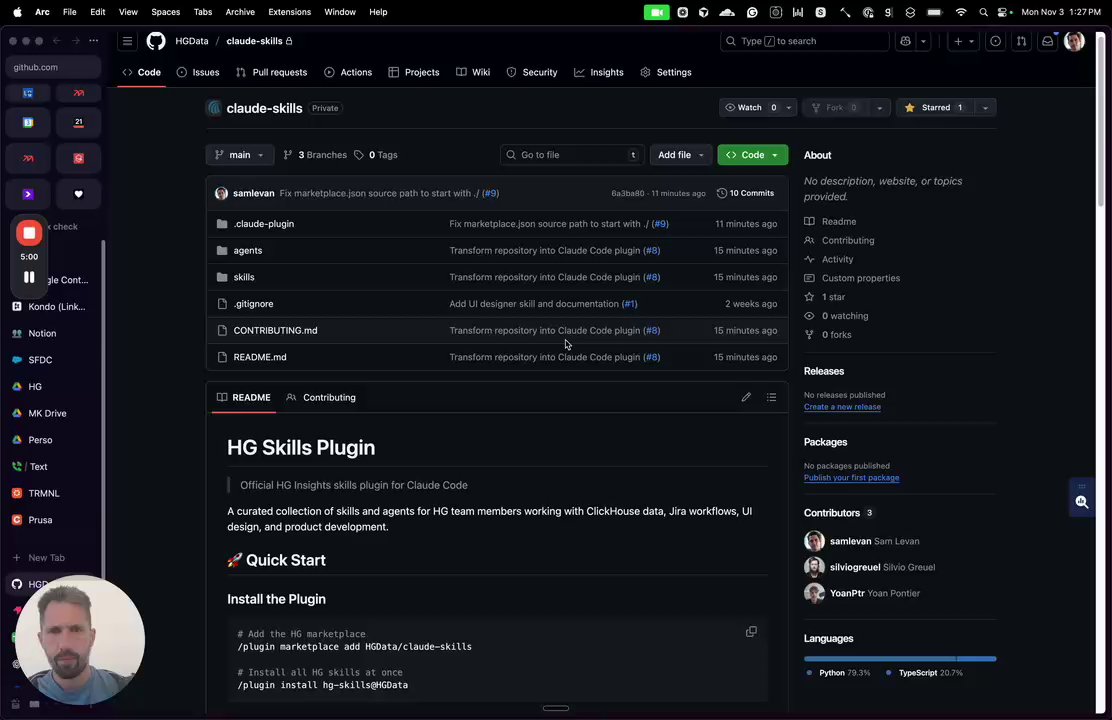Viewport: 1112px width, 720px height.
Task: Open the Projects tab
Action: [414, 72]
